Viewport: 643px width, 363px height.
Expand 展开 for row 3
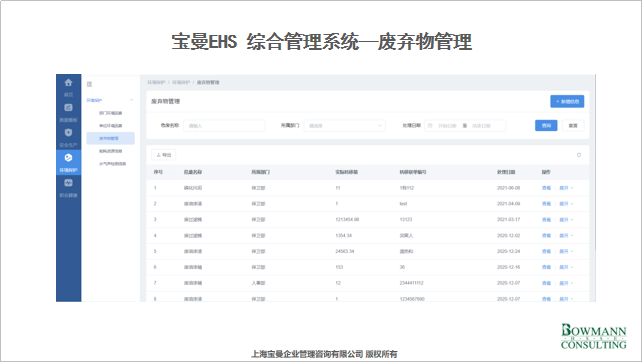(x=566, y=220)
